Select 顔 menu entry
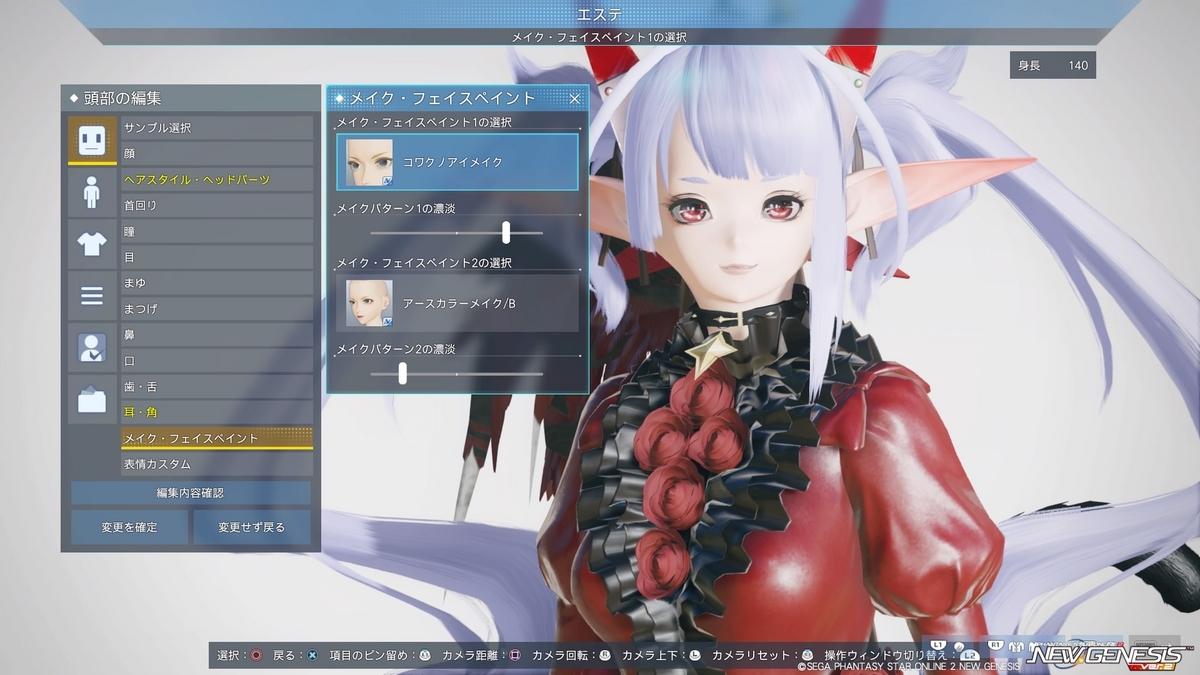This screenshot has height=675, width=1200. click(217, 154)
